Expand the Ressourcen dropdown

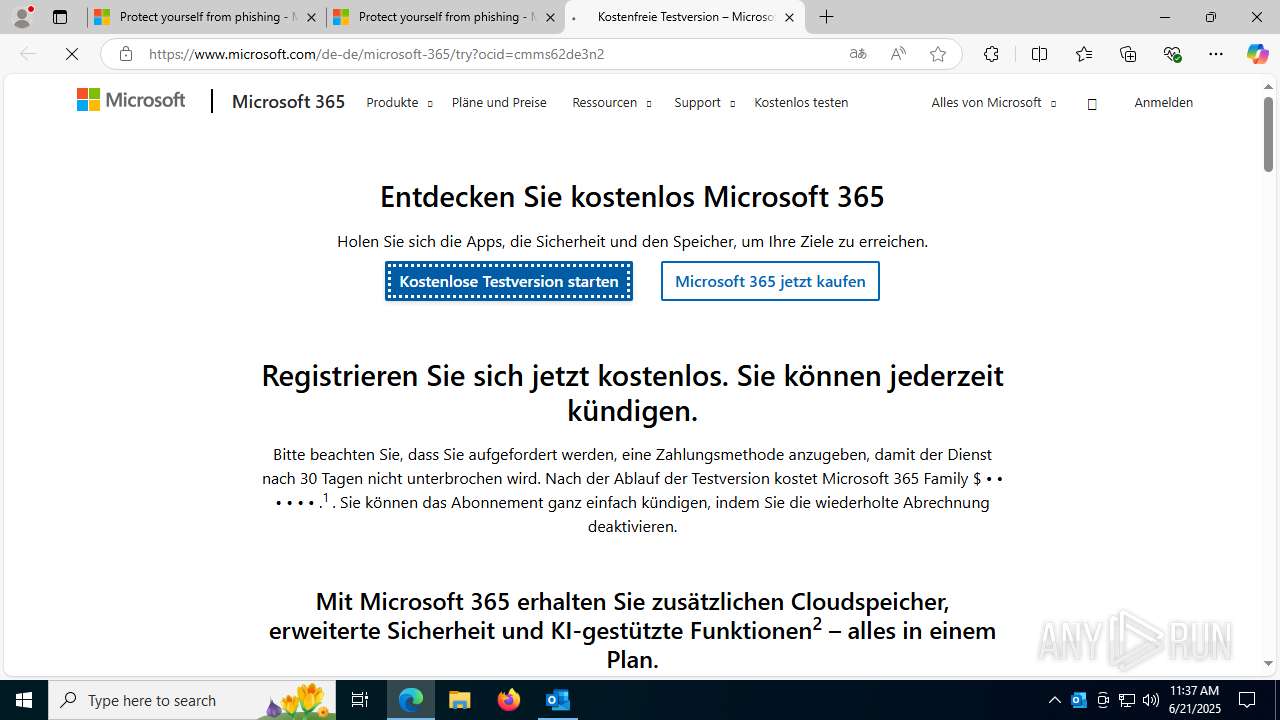click(x=611, y=102)
